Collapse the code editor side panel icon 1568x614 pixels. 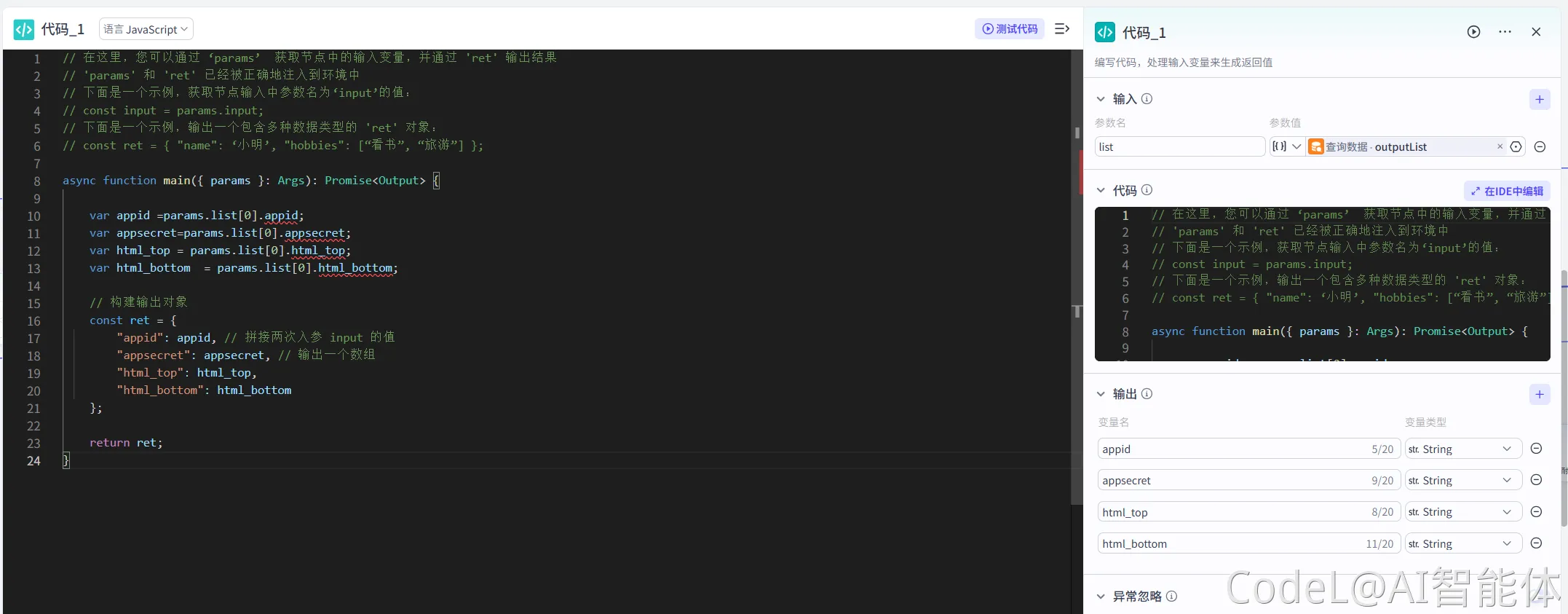1062,29
